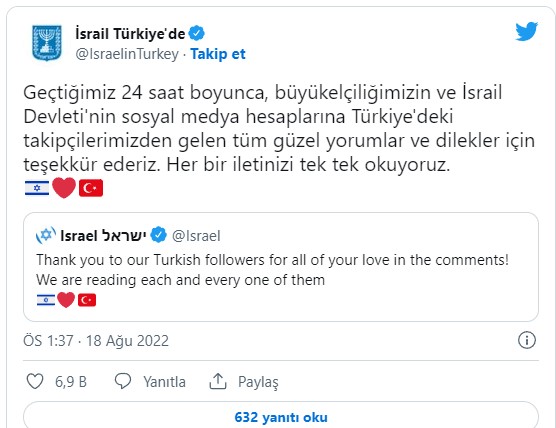Click the Twitter bird logo
This screenshot has height=428, width=556.
527,31
